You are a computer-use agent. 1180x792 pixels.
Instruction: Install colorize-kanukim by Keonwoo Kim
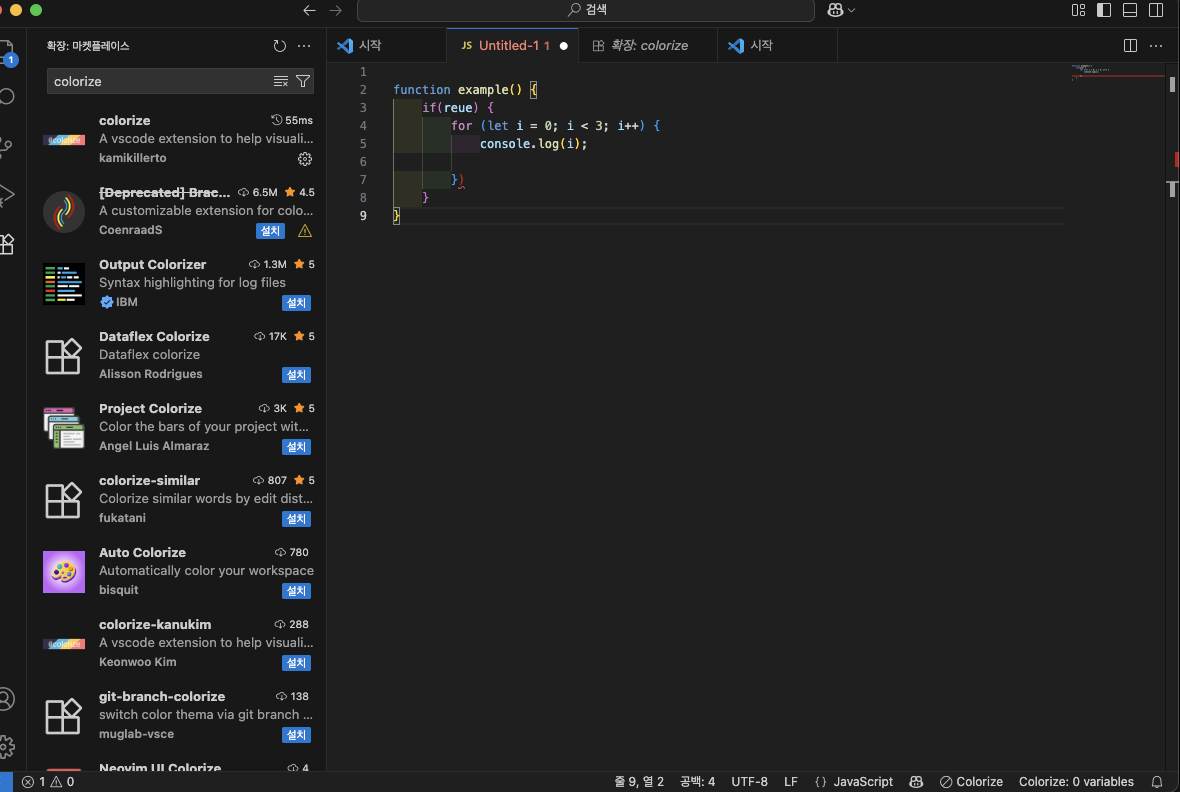[297, 663]
